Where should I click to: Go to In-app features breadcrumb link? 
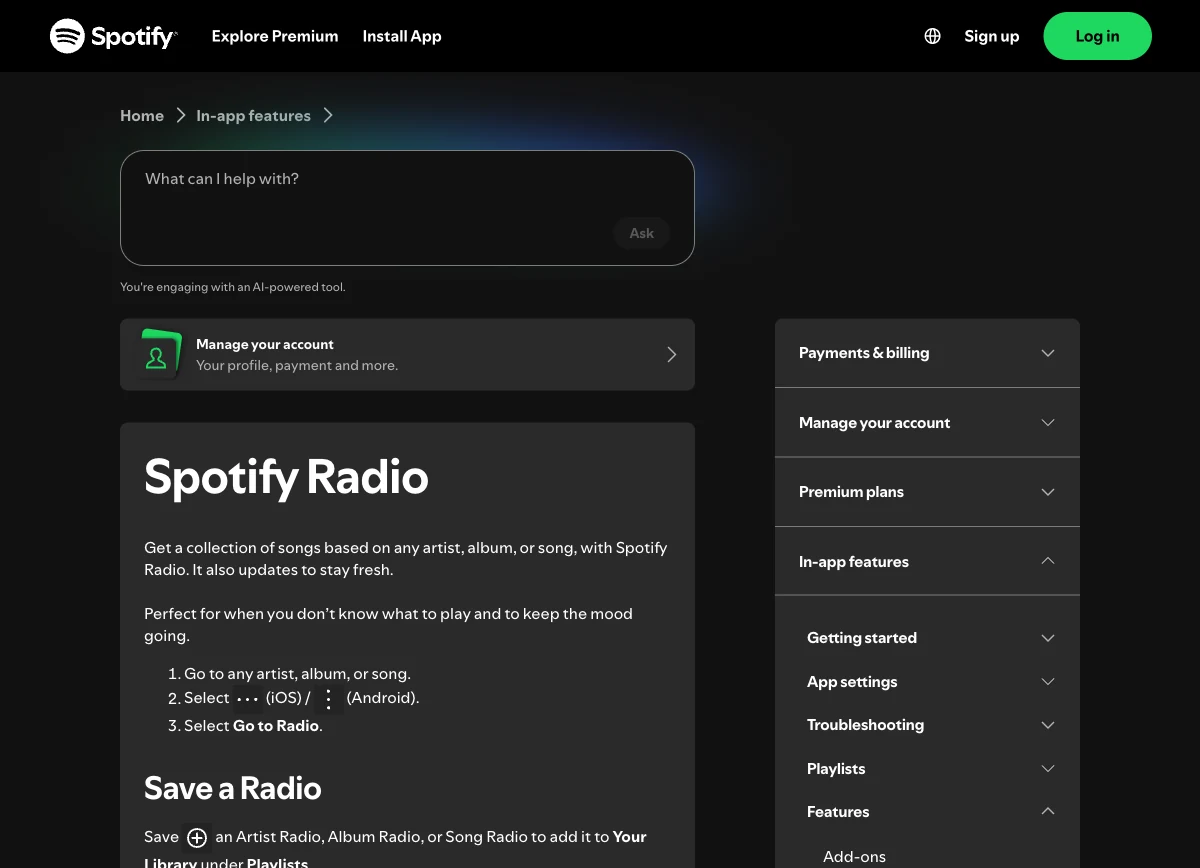(x=253, y=116)
